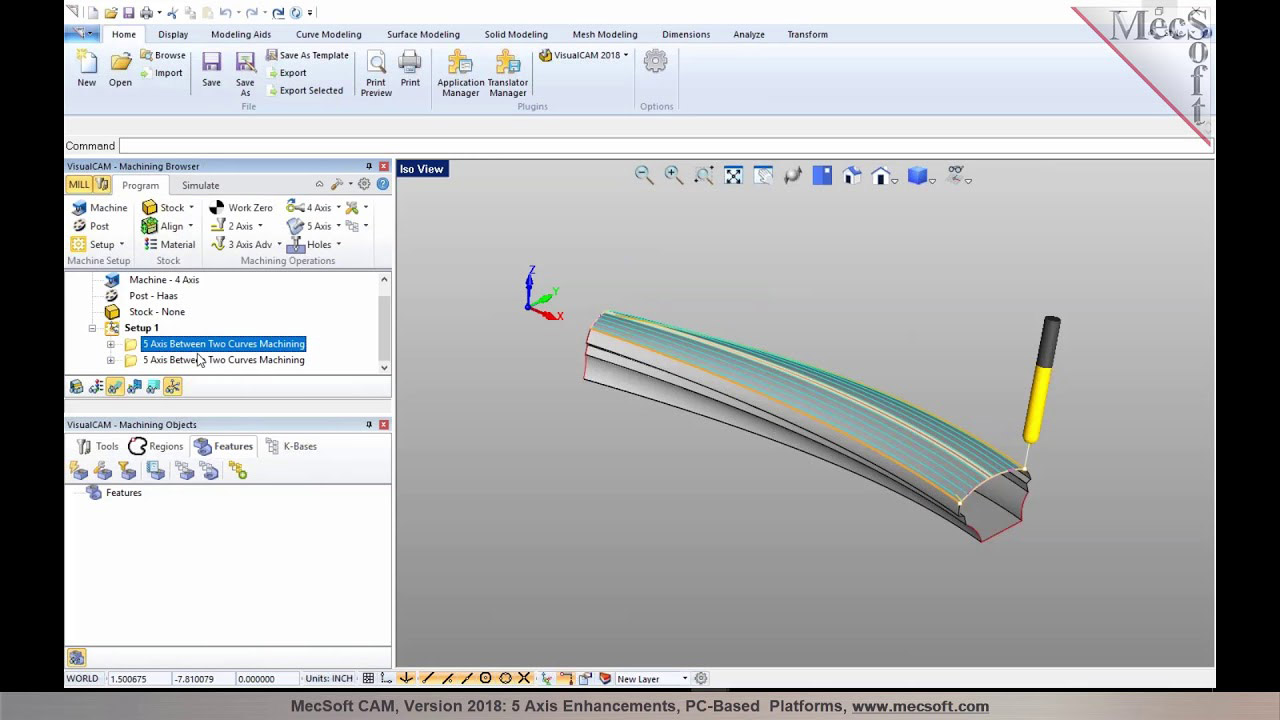Click Save As Template button
The width and height of the screenshot is (1280, 720).
[x=307, y=56]
